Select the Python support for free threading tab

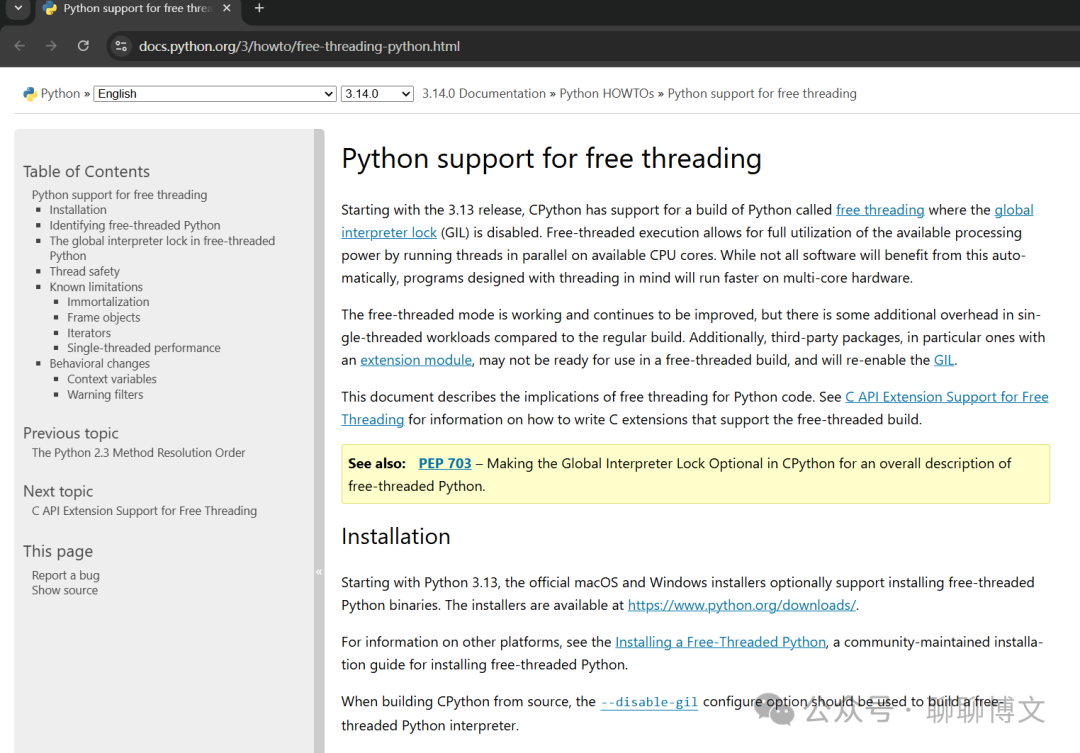136,8
